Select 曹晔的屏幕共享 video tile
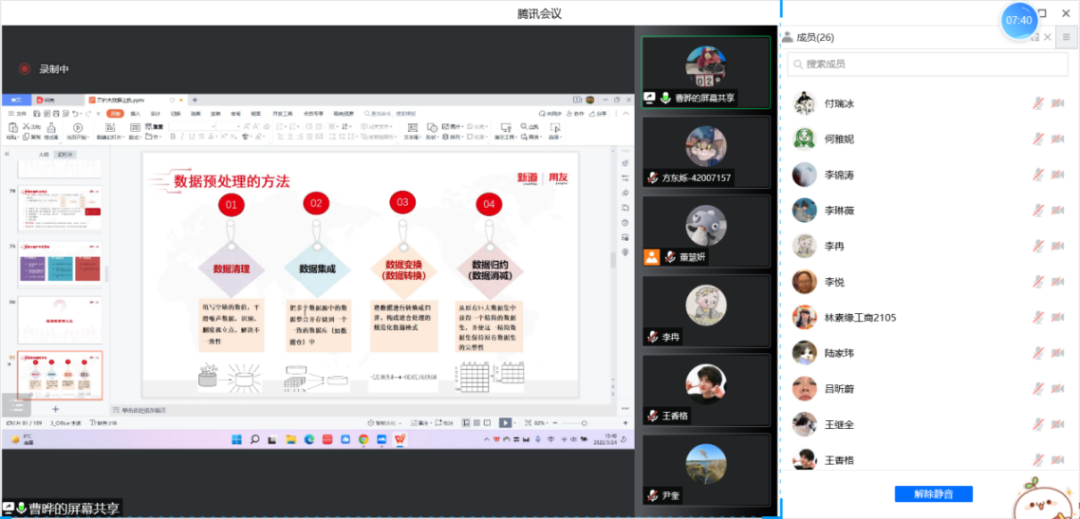Image resolution: width=1080 pixels, height=519 pixels. click(706, 71)
